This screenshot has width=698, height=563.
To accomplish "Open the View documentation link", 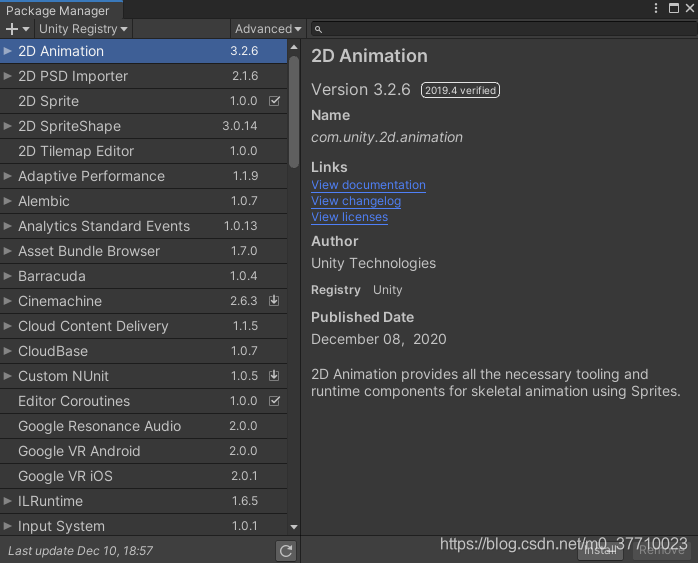I will point(368,185).
